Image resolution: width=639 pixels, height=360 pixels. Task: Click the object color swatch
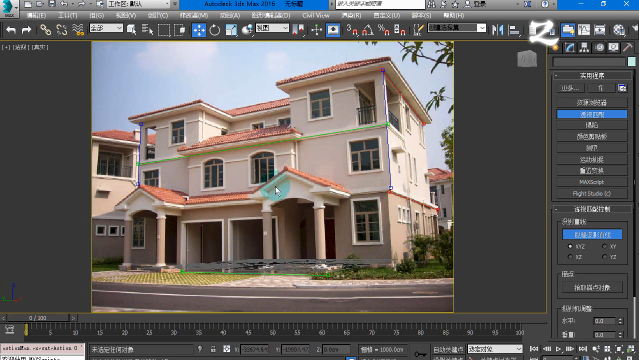pos(631,62)
